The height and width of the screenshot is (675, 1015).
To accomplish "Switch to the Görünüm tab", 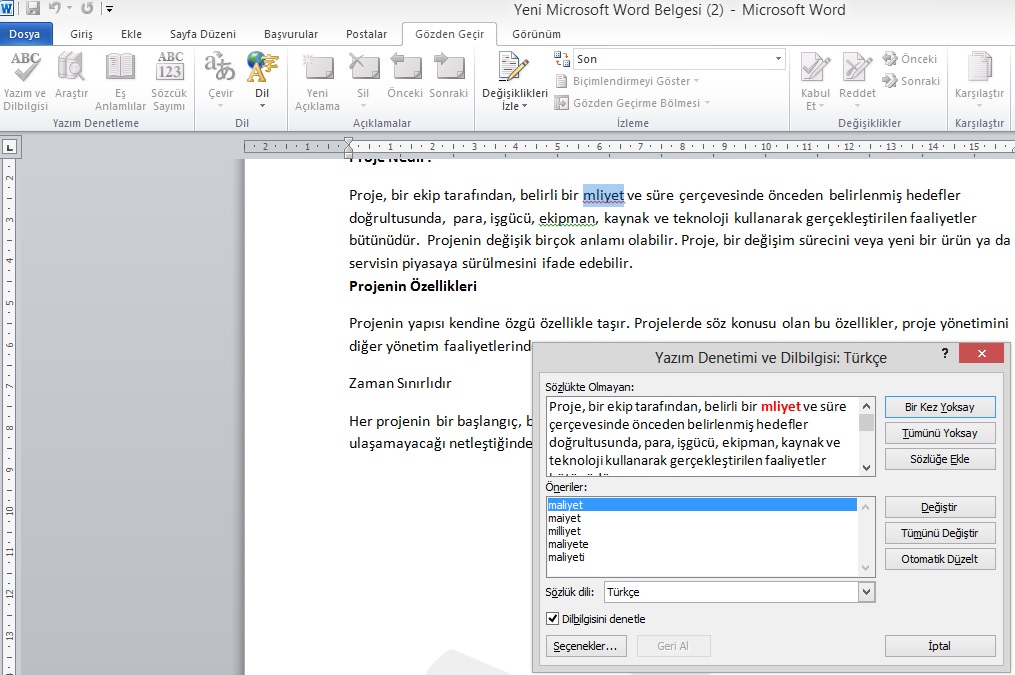I will (x=536, y=34).
